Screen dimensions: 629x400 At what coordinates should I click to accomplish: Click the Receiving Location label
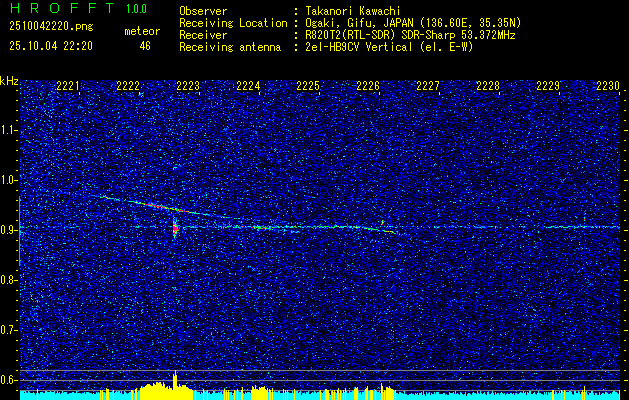(233, 23)
